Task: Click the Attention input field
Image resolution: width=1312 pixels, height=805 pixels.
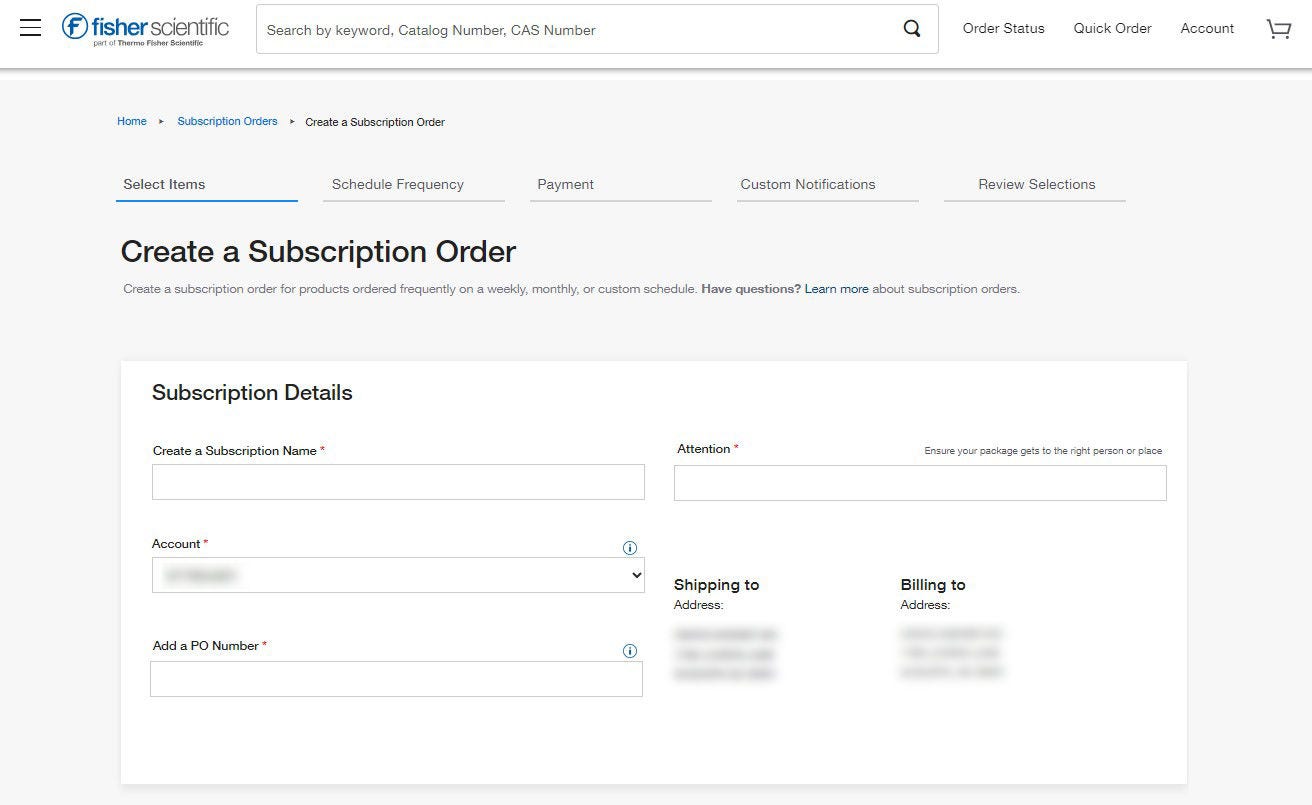Action: (920, 482)
